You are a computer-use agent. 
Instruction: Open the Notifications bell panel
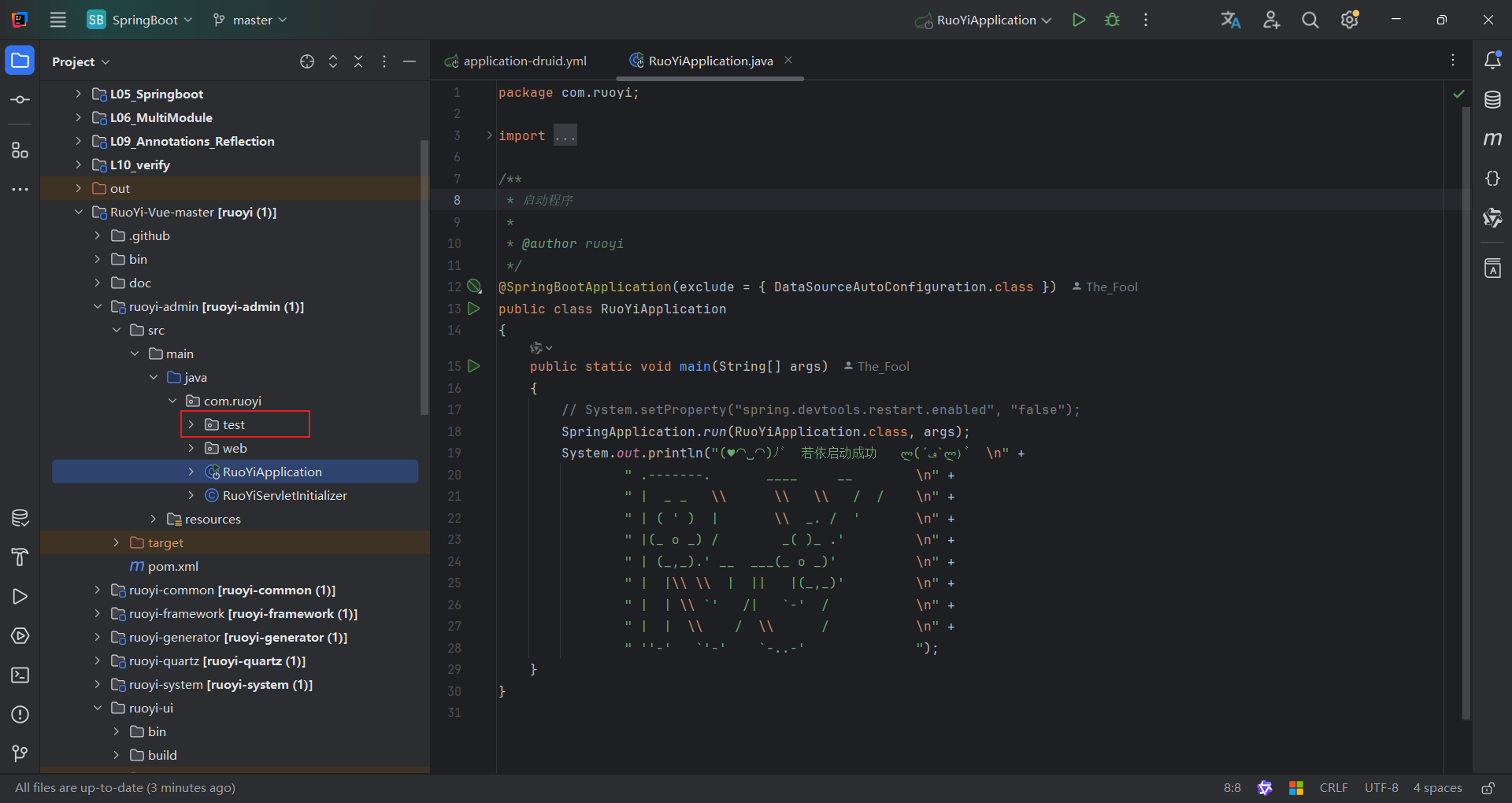(x=1492, y=61)
